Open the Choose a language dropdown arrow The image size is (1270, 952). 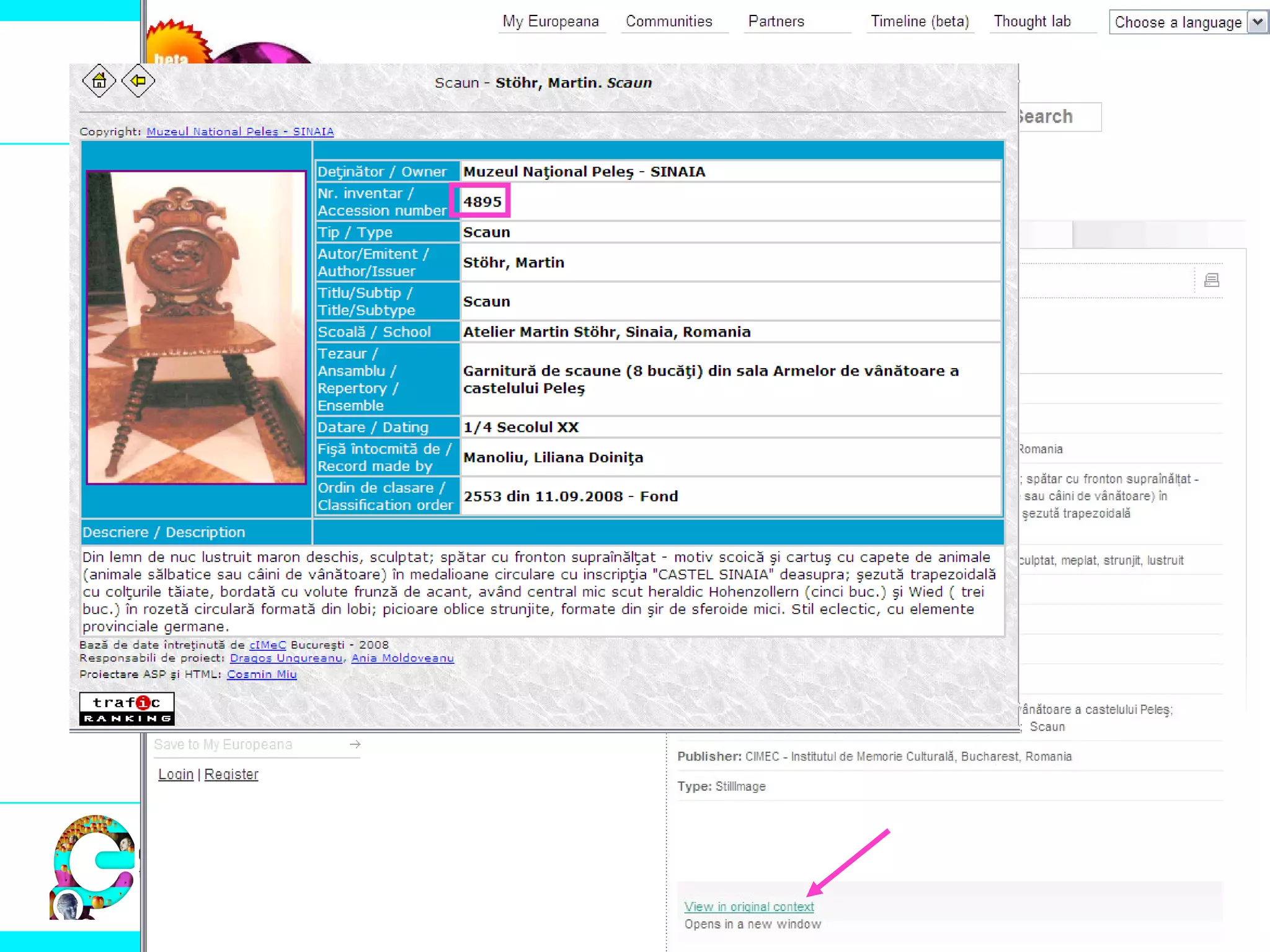(x=1258, y=22)
